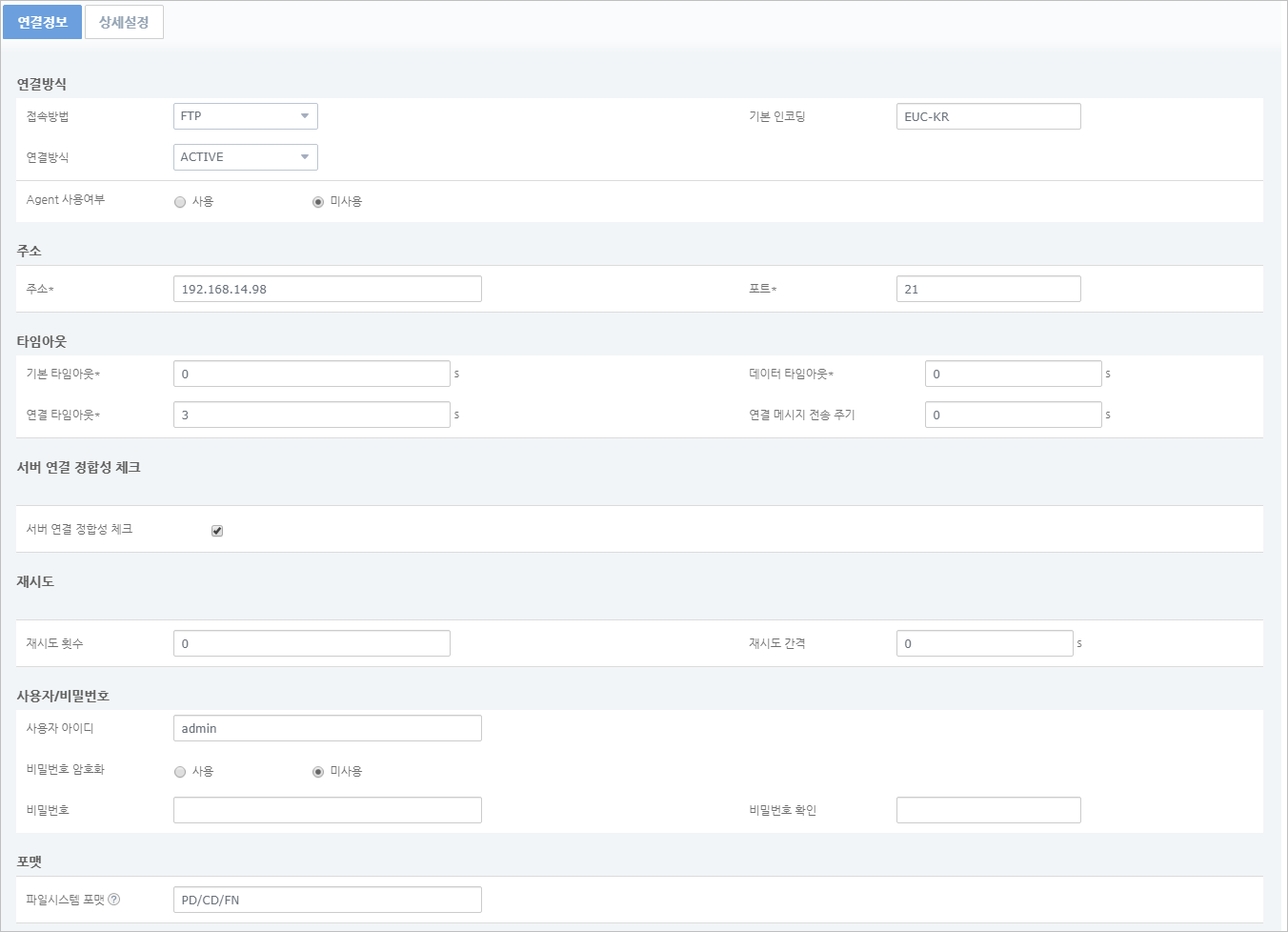The image size is (1288, 932).
Task: Click the 비밀번호 input field
Action: tap(327, 810)
